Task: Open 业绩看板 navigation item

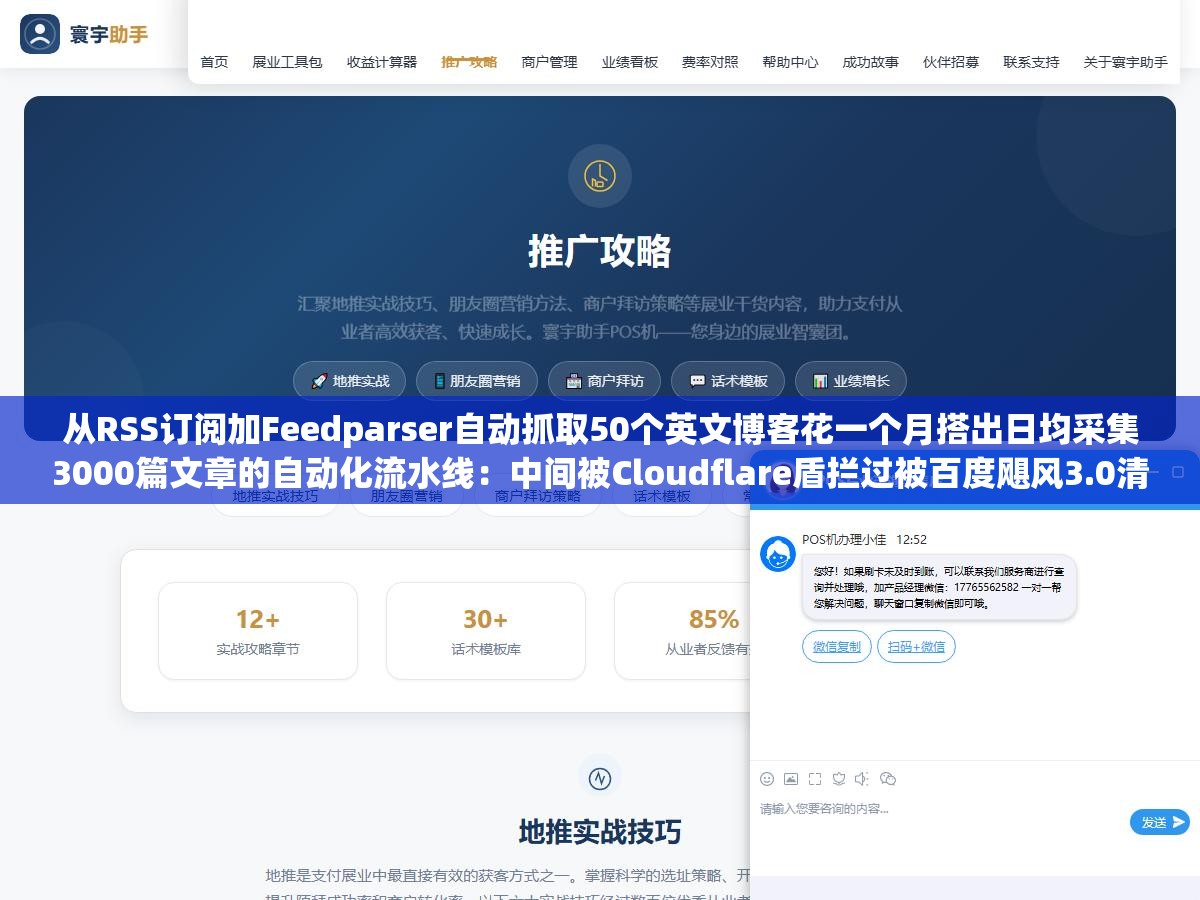Action: [630, 62]
